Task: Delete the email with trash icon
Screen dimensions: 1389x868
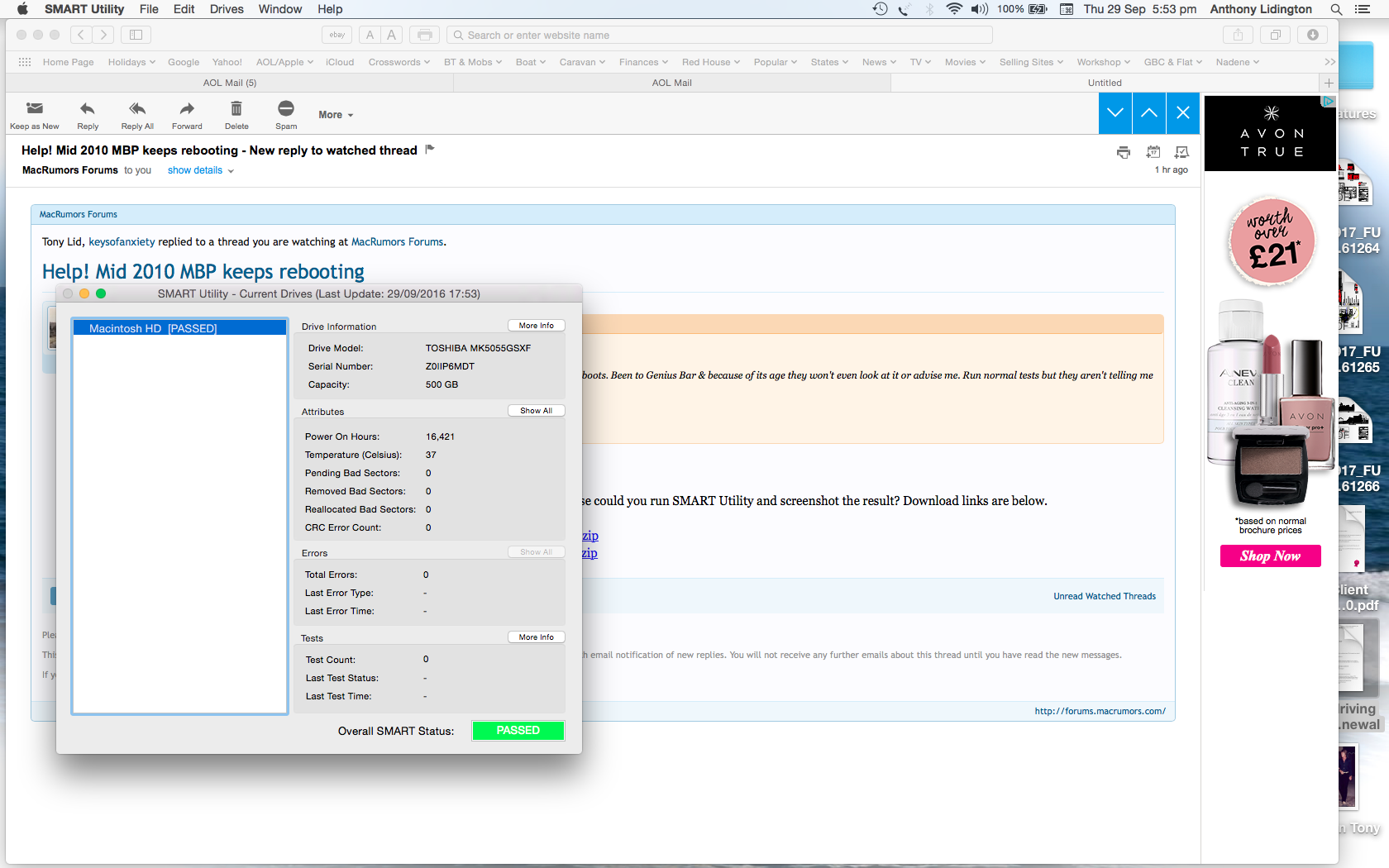Action: 236,108
